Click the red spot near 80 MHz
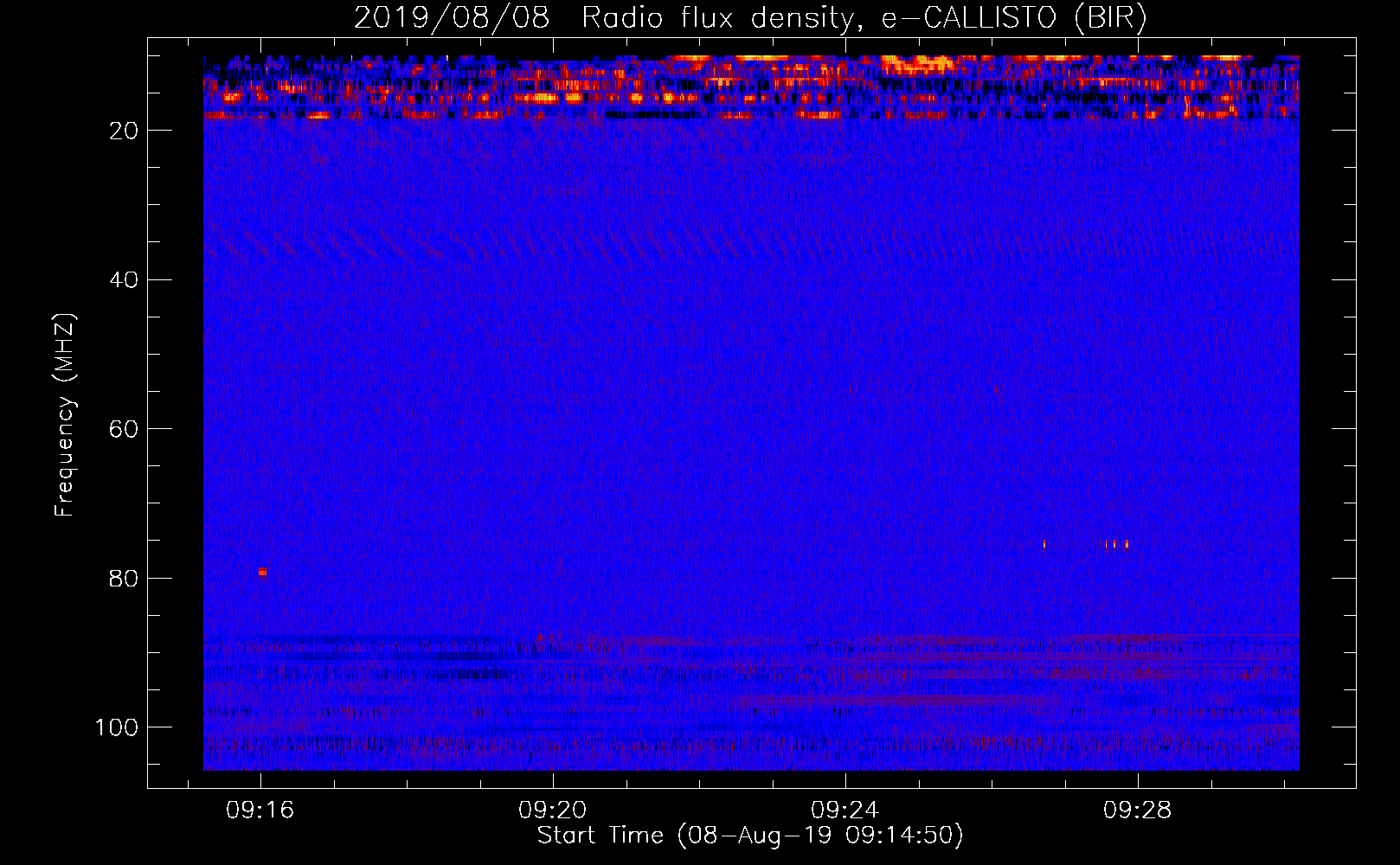Viewport: 1400px width, 865px height. (262, 572)
